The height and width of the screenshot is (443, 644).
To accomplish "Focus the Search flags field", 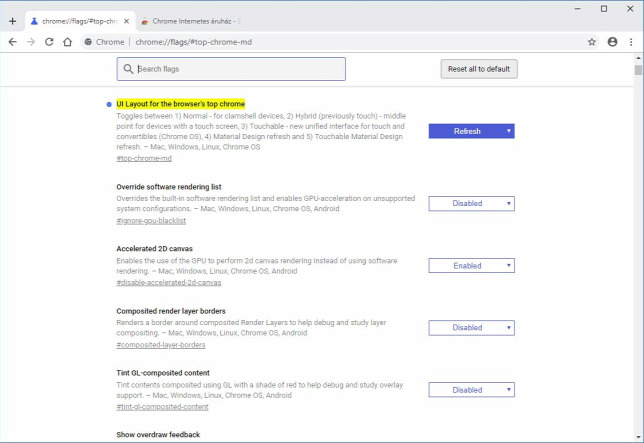I will click(x=231, y=69).
